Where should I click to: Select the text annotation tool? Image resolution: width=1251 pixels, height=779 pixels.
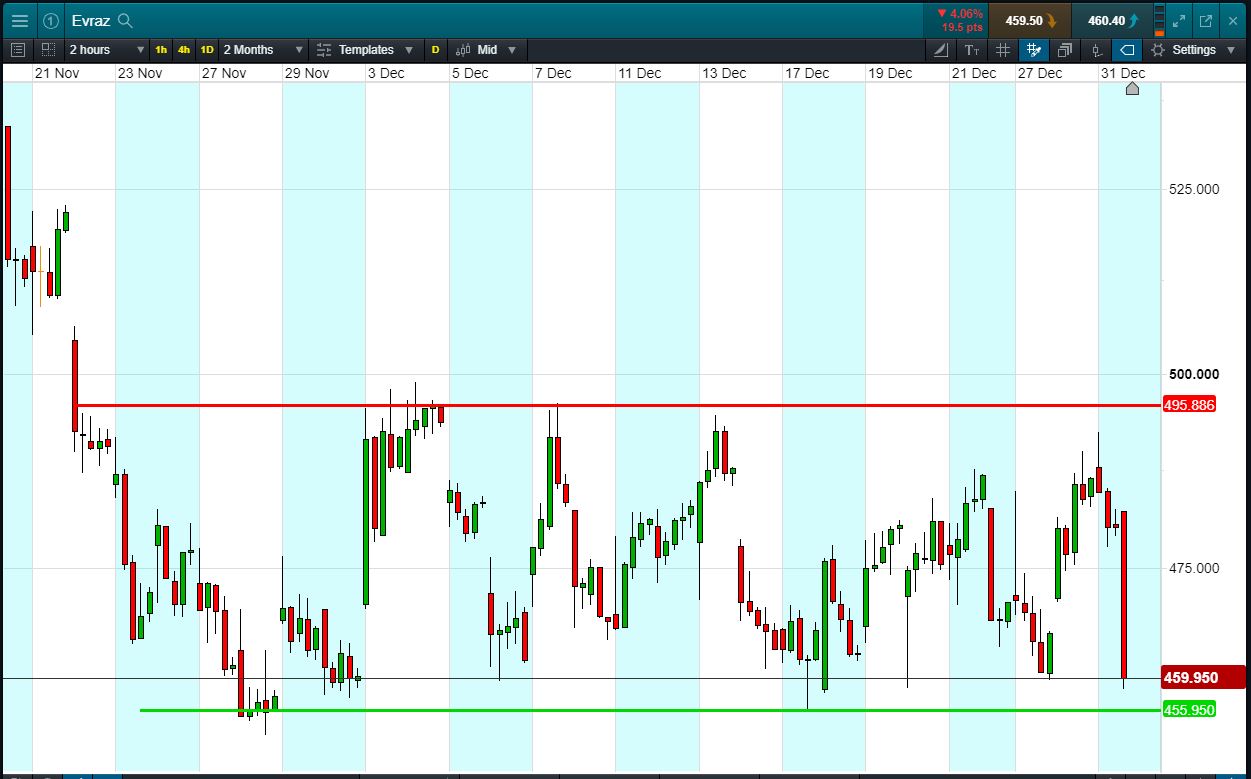[972, 49]
